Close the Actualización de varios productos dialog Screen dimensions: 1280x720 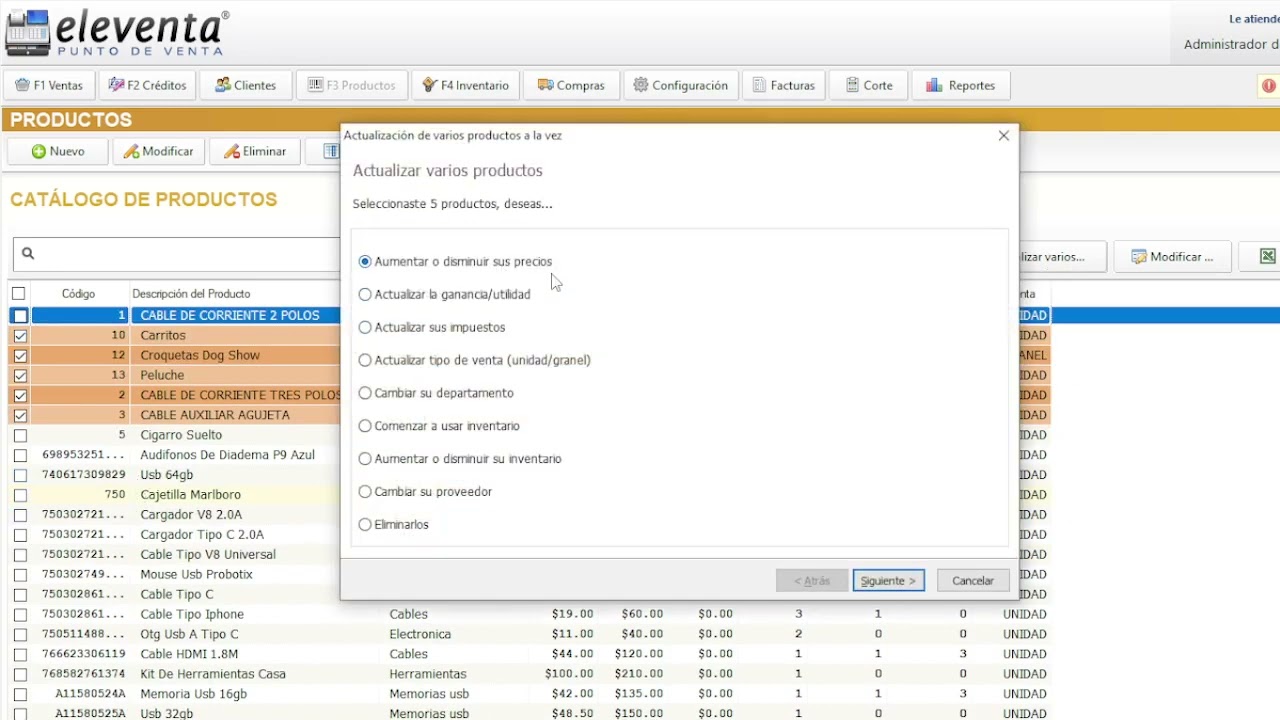(1004, 136)
